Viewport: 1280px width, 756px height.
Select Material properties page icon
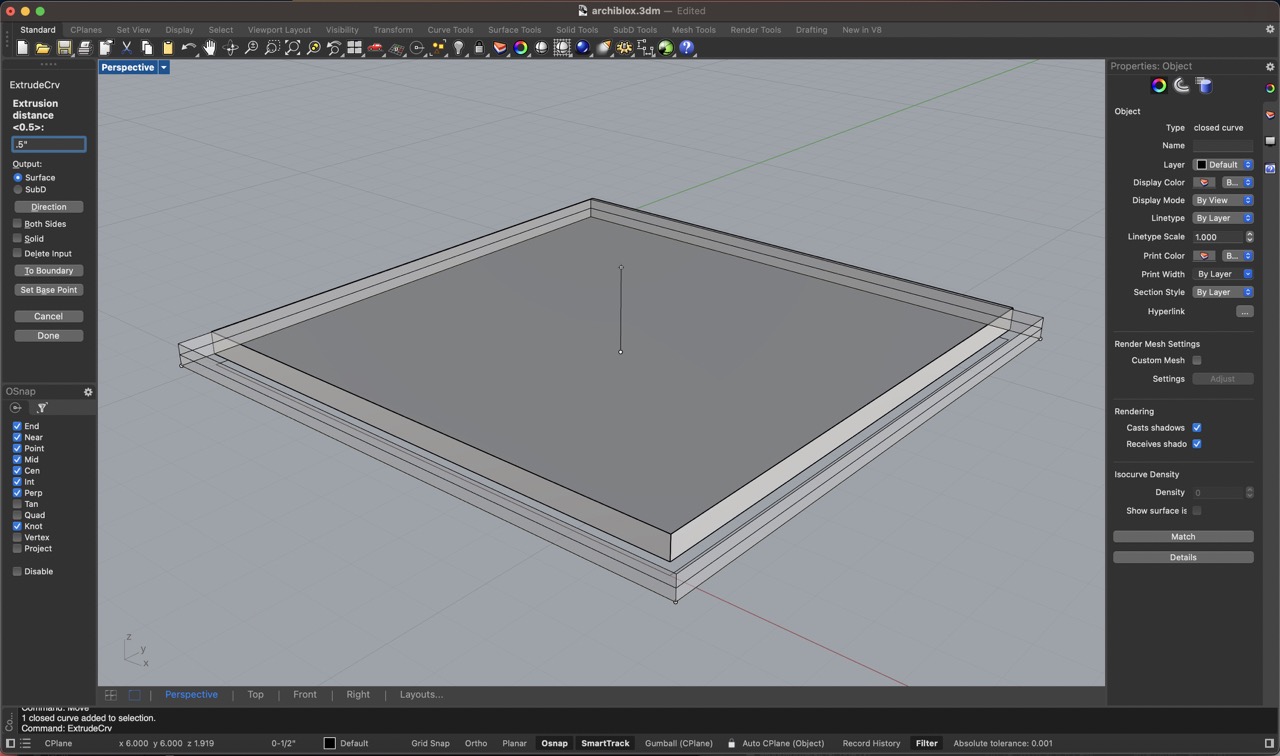(1181, 86)
